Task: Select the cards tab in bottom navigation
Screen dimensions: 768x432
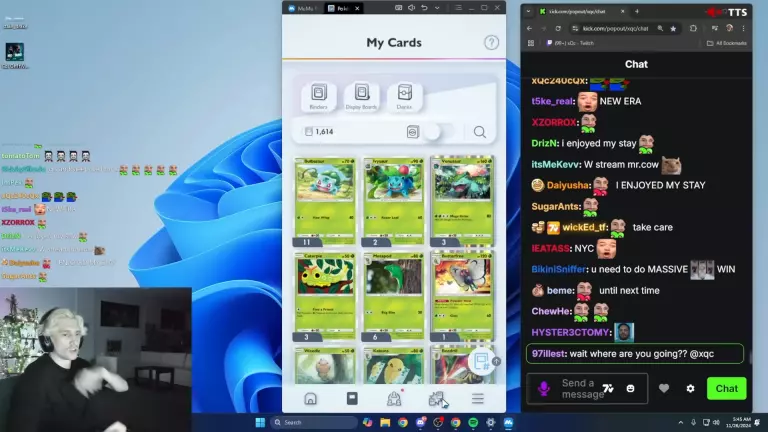Action: click(352, 399)
